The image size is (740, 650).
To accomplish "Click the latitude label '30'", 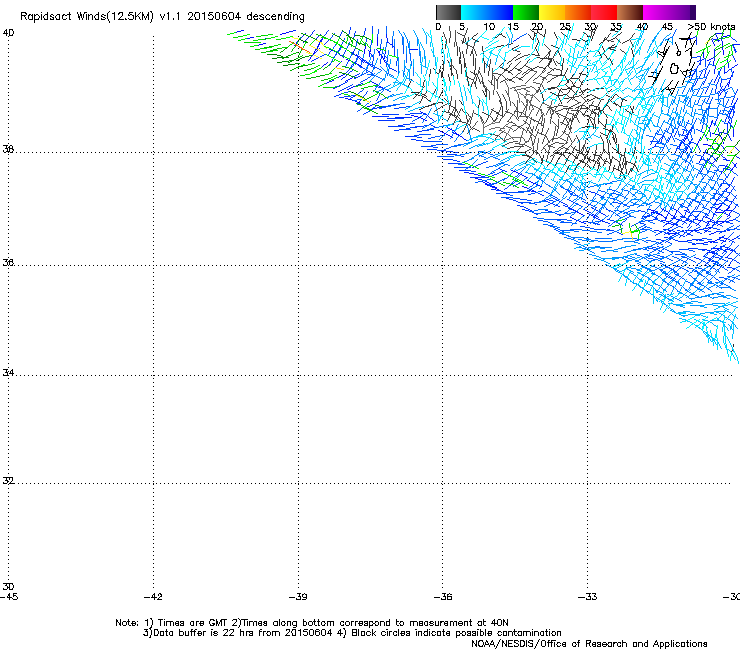I will coord(8,587).
